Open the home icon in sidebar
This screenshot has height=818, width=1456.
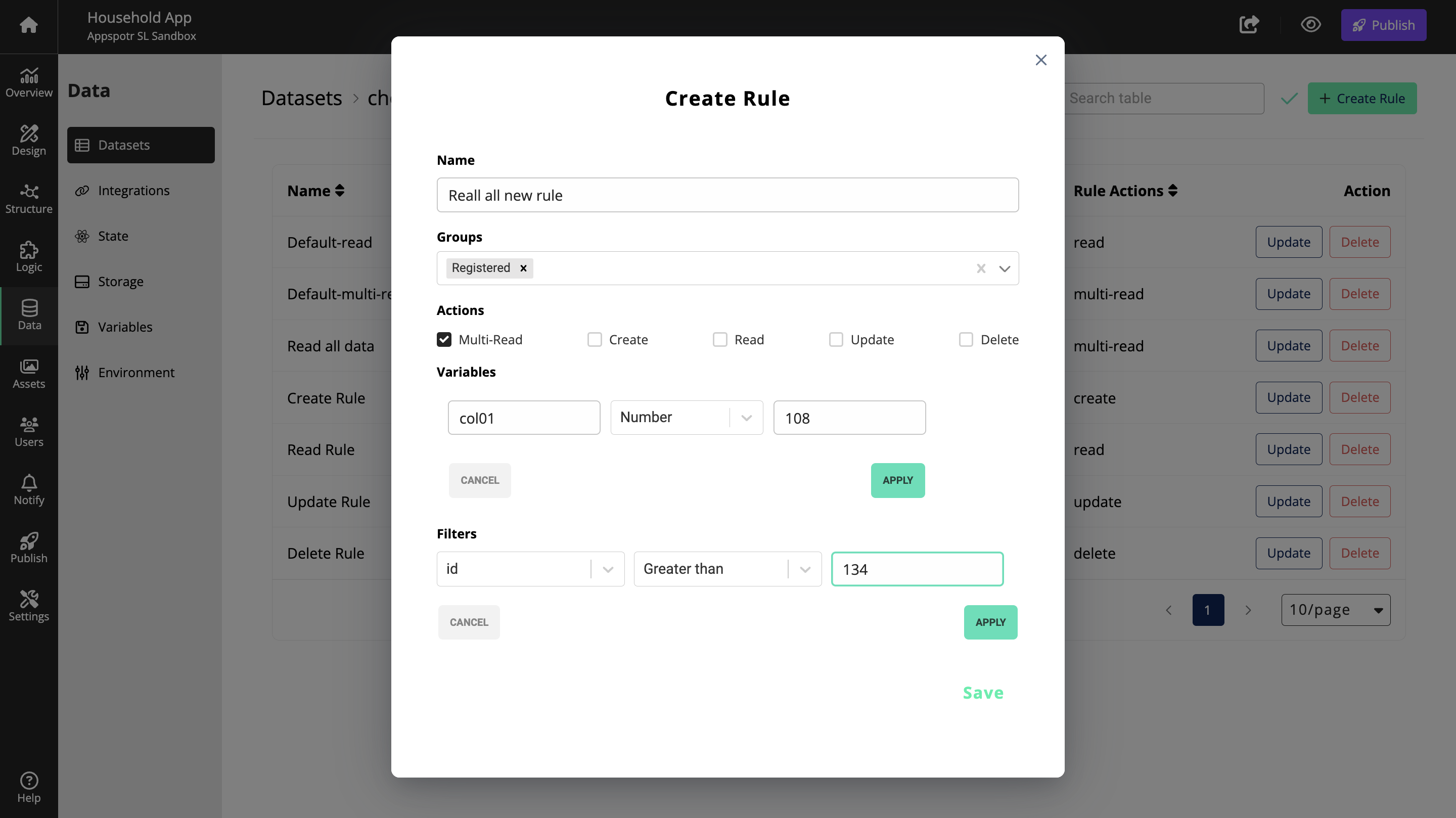click(29, 25)
